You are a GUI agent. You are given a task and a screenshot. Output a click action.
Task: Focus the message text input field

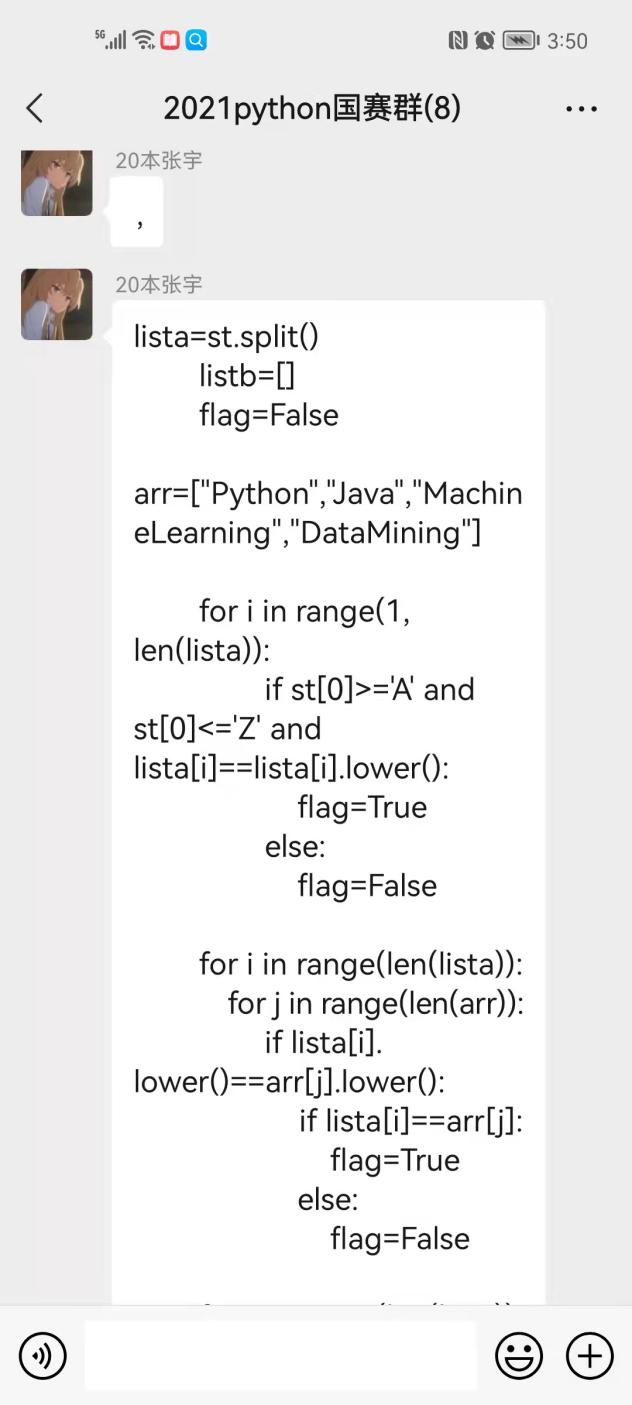281,1355
